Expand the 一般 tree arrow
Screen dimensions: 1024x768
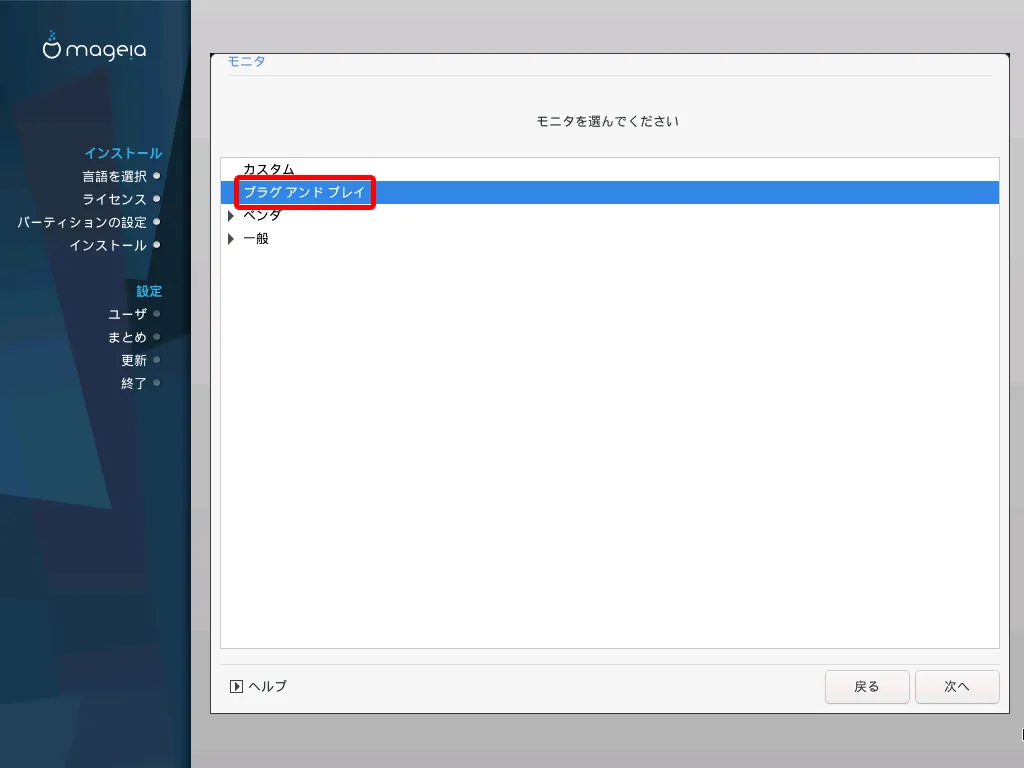(231, 239)
